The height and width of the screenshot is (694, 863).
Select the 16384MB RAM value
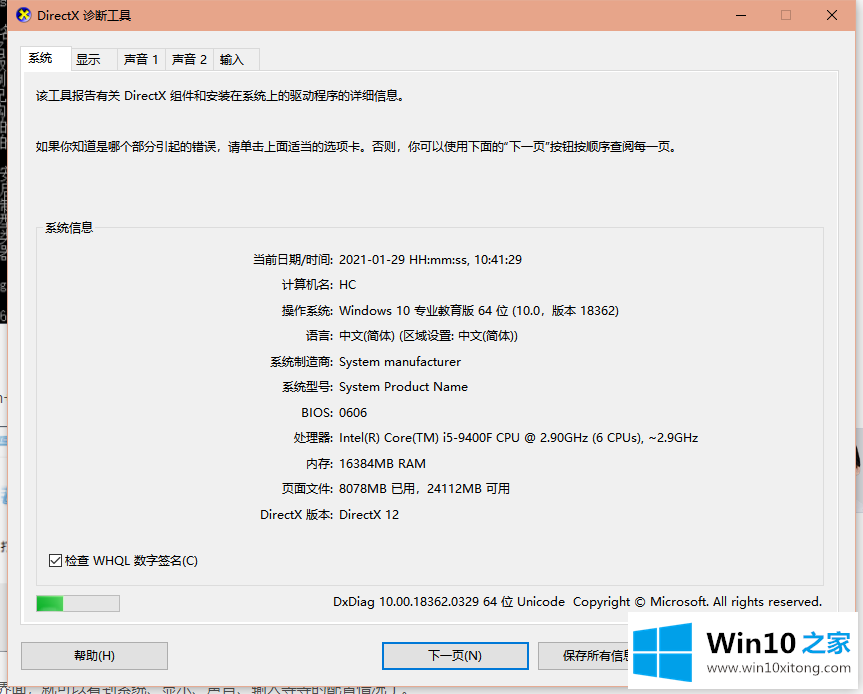tap(382, 463)
